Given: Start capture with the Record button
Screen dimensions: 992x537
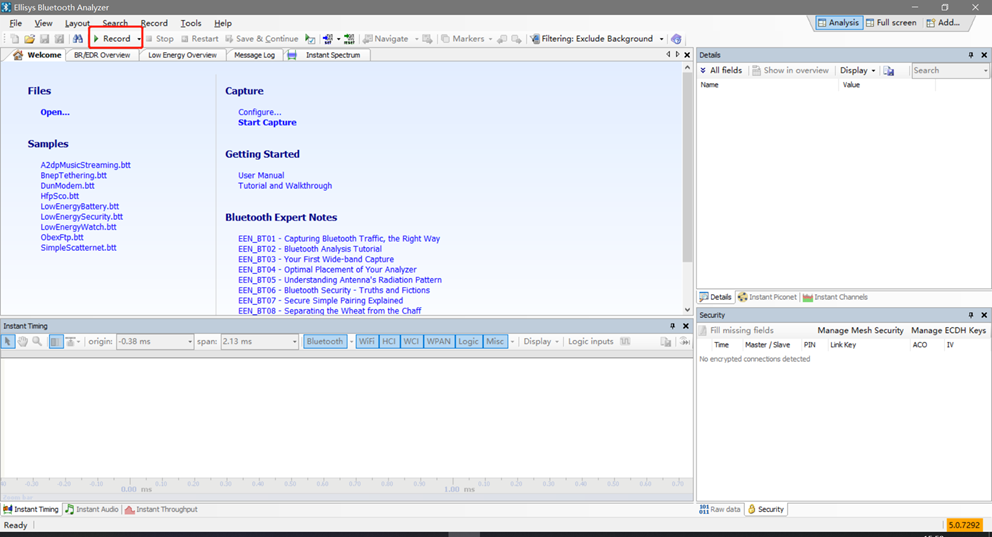Looking at the screenshot, I should (x=112, y=39).
